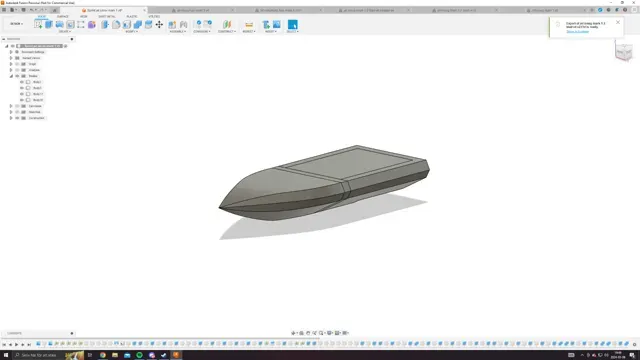The width and height of the screenshot is (640, 360).
Task: Open the Inspect dropdown menu
Action: (249, 31)
